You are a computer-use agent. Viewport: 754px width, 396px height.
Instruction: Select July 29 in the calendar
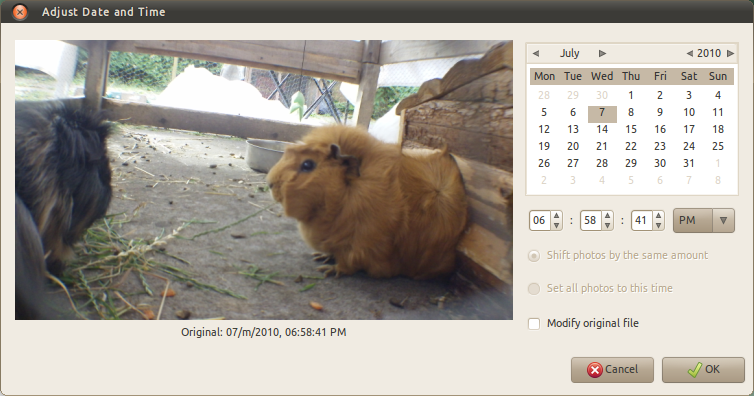pos(631,163)
